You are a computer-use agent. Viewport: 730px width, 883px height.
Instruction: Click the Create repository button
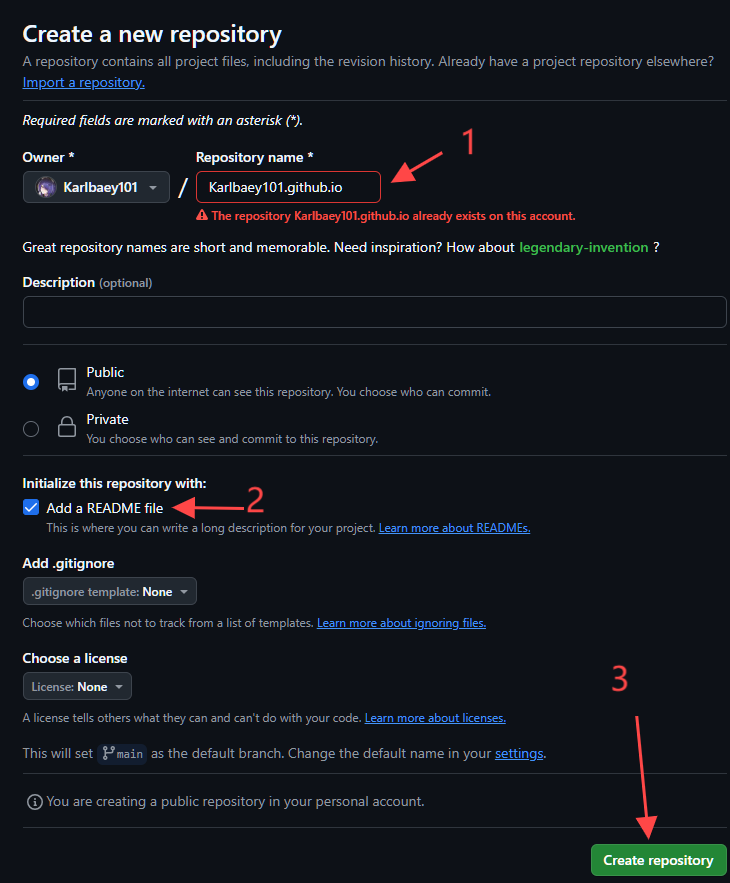click(657, 860)
